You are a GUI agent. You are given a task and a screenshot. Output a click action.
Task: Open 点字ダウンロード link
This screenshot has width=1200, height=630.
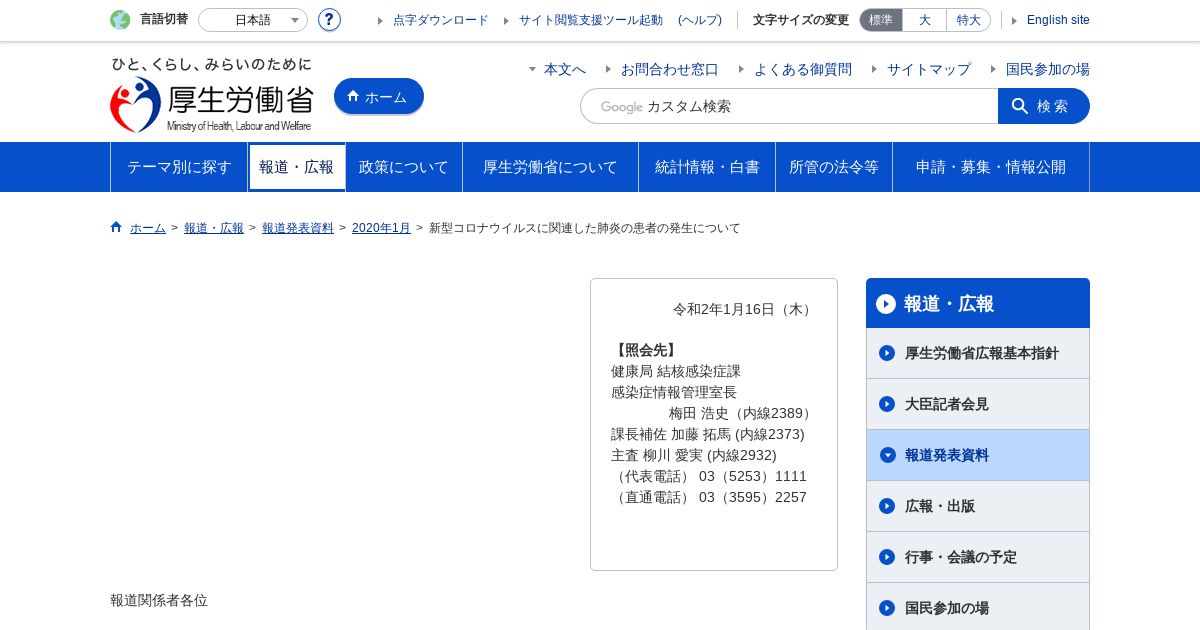pyautogui.click(x=441, y=20)
